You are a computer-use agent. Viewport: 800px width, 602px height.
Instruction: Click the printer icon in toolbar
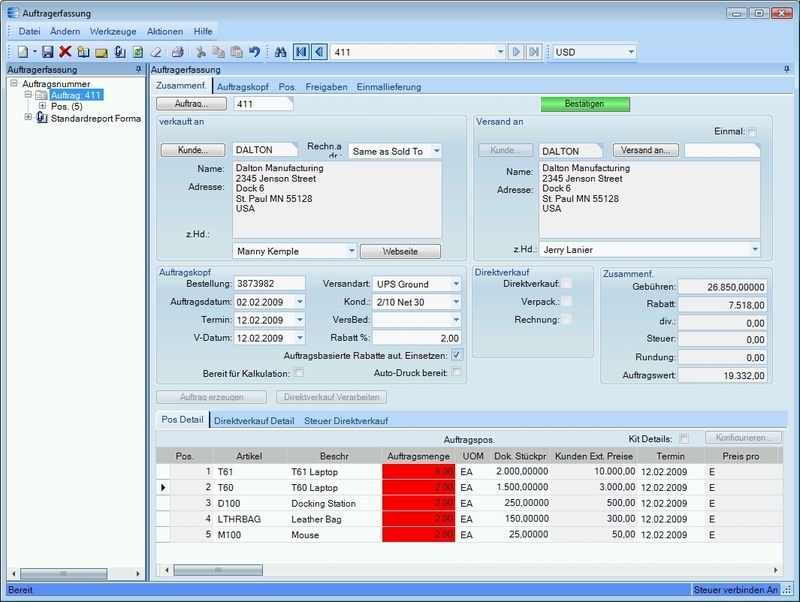(177, 52)
